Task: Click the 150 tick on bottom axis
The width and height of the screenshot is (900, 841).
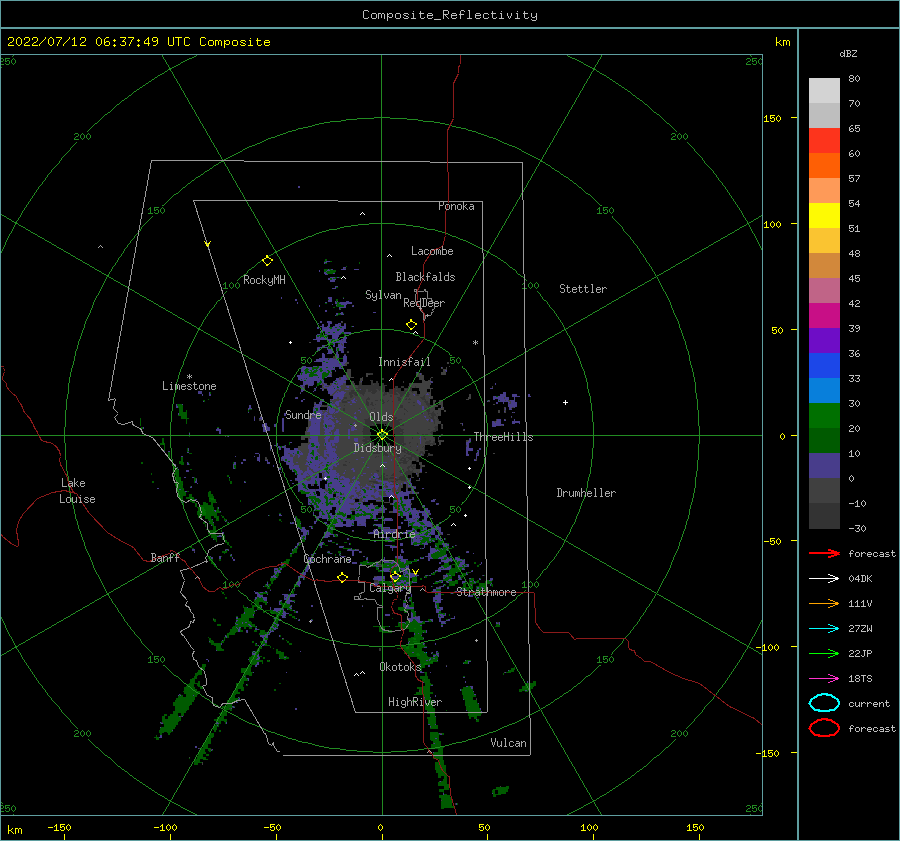Action: pyautogui.click(x=695, y=827)
